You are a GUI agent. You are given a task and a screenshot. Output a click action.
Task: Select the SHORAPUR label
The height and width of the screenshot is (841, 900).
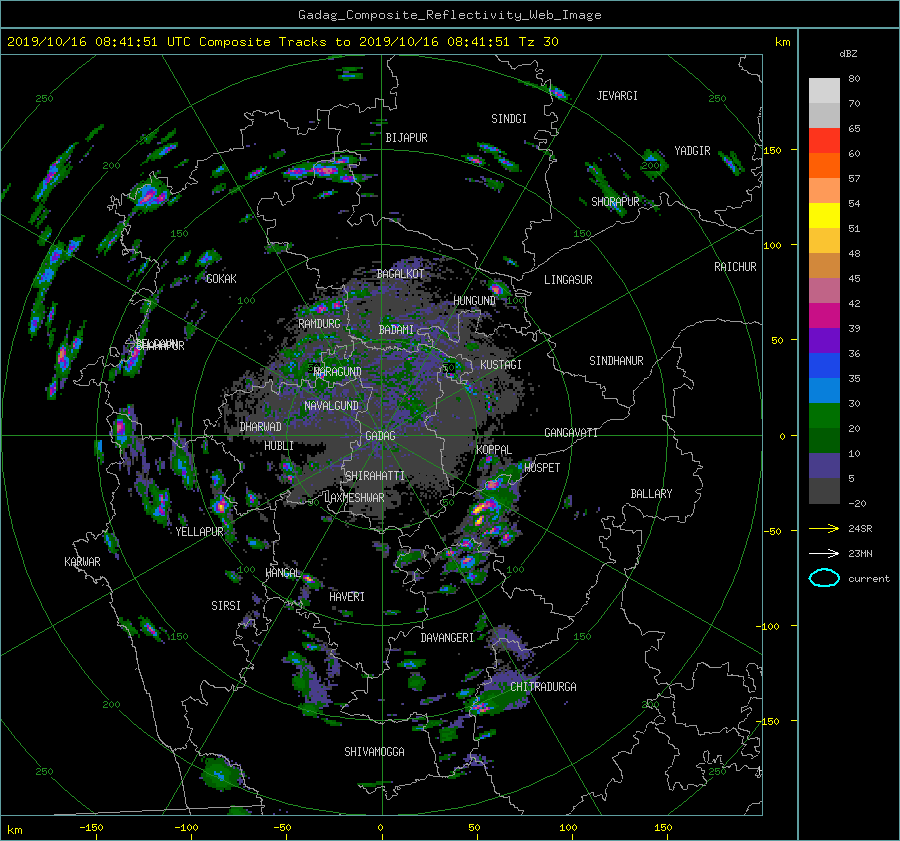(615, 202)
